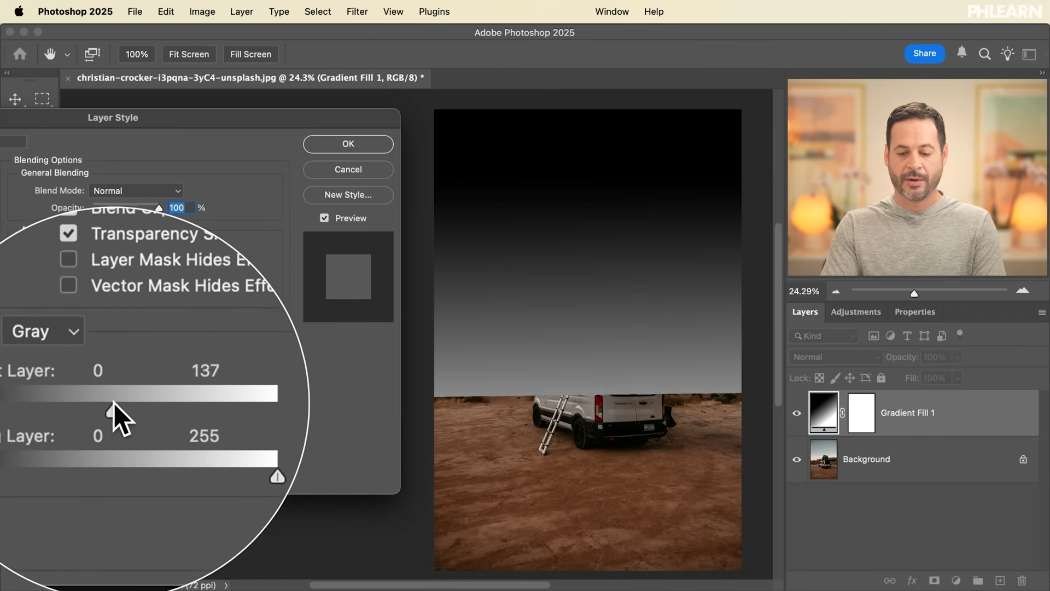Screen dimensions: 1050x591
Task: Toggle the Preview checkbox in Layer Style
Action: tap(324, 218)
